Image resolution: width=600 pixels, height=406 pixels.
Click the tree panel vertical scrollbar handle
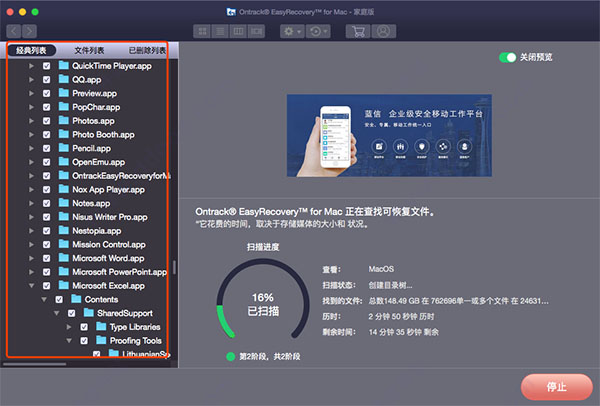click(174, 267)
